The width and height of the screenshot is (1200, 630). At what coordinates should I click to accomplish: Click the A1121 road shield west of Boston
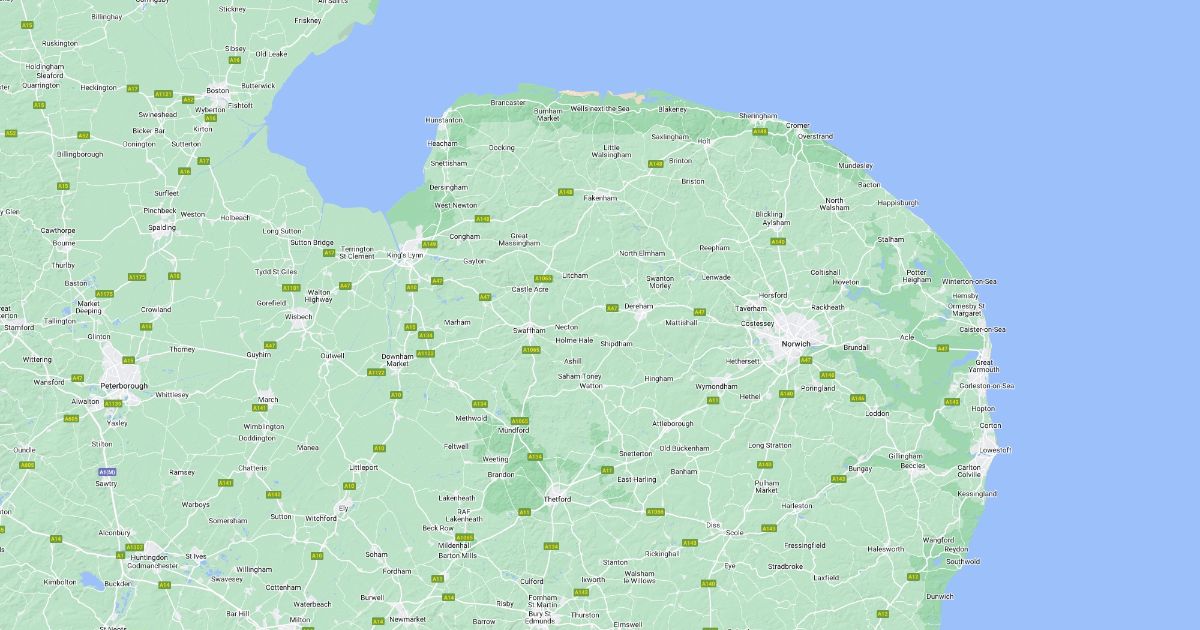pos(163,94)
